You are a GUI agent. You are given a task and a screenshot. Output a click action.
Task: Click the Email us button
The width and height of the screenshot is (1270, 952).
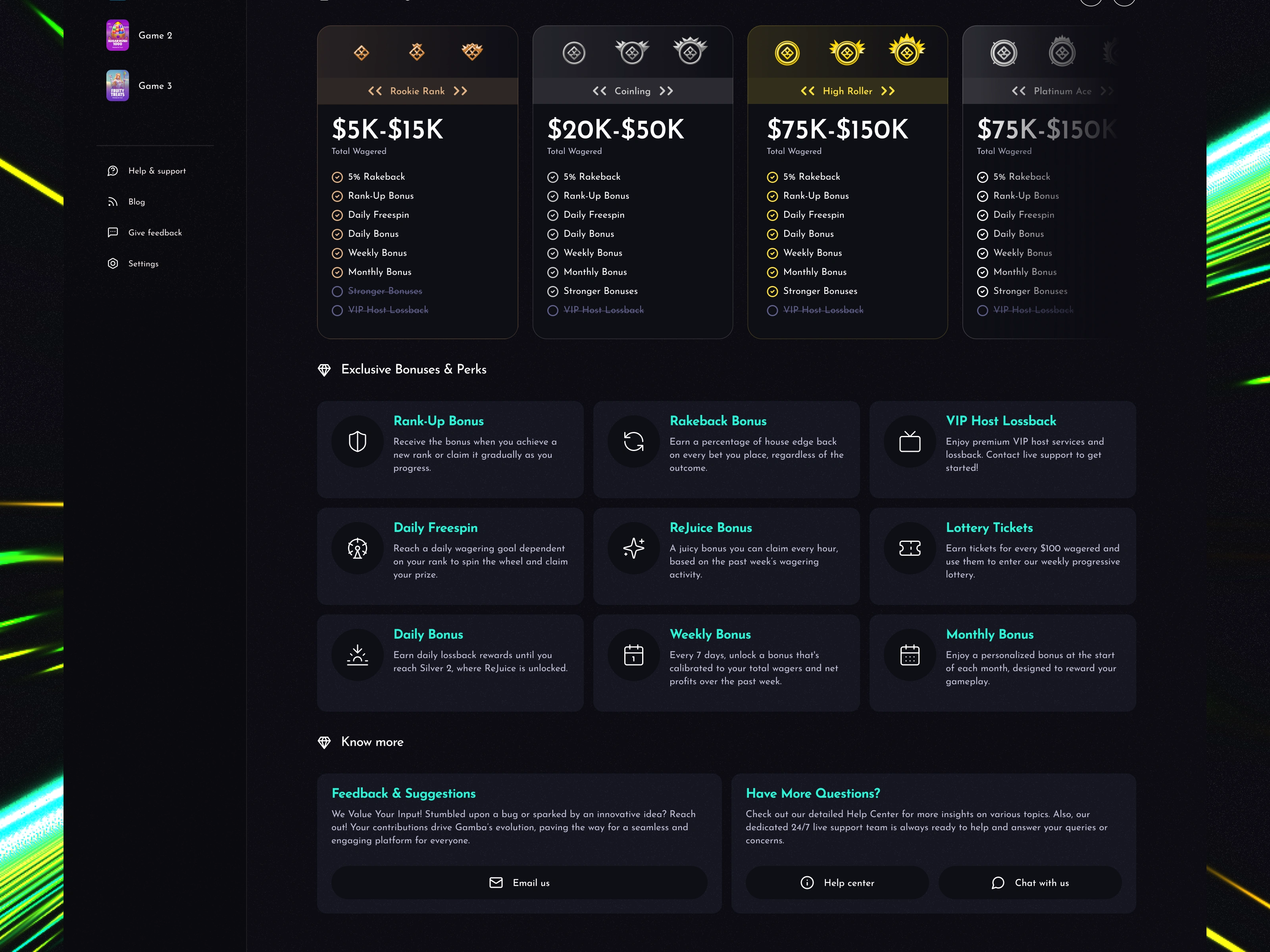(x=519, y=883)
